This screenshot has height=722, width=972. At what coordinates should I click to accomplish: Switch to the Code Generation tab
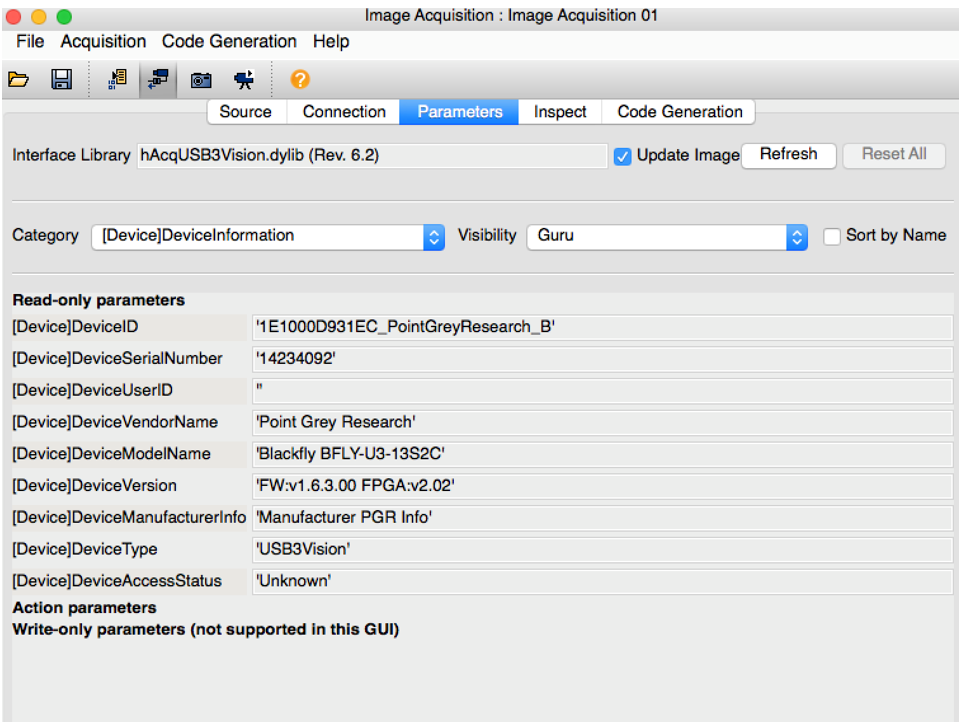pos(679,112)
